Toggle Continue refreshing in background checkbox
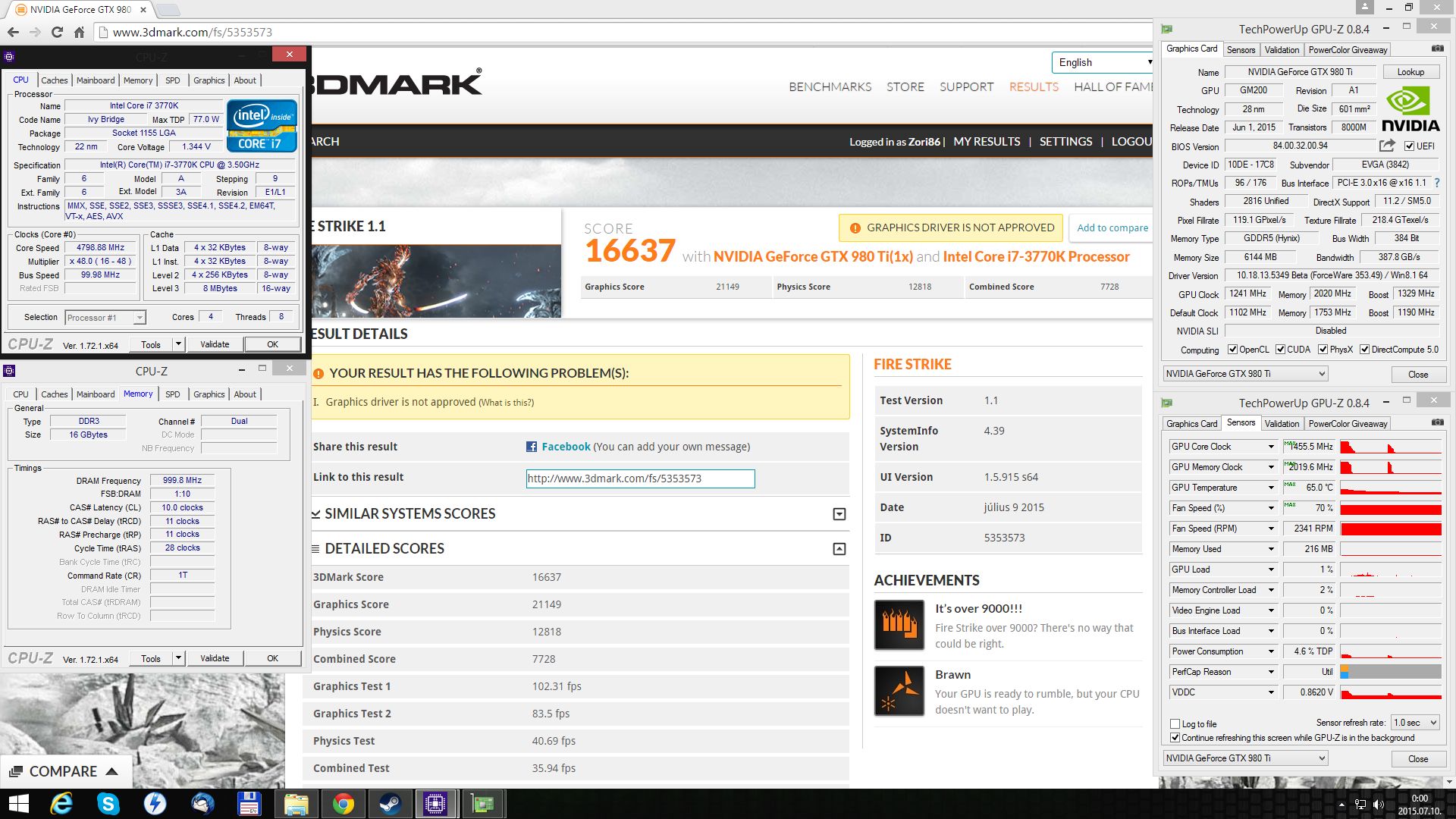 click(x=1175, y=737)
